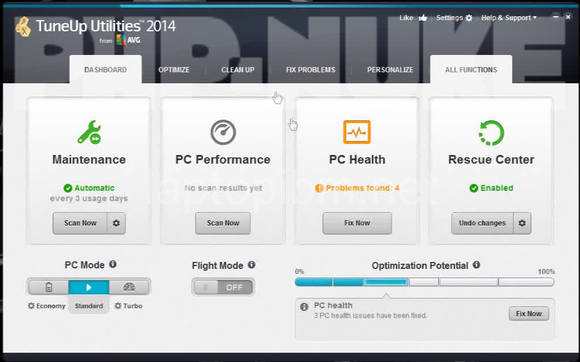
Task: Click the Turbo mode label
Action: point(133,306)
